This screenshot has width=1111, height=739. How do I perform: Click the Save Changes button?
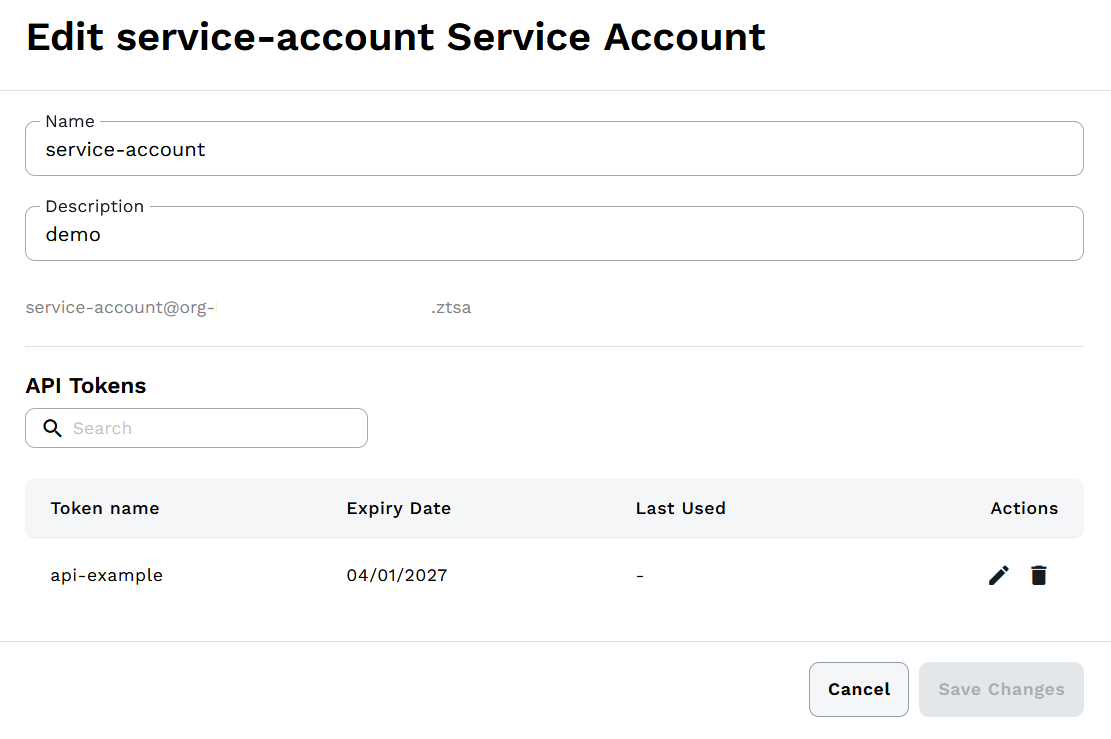(1000, 689)
